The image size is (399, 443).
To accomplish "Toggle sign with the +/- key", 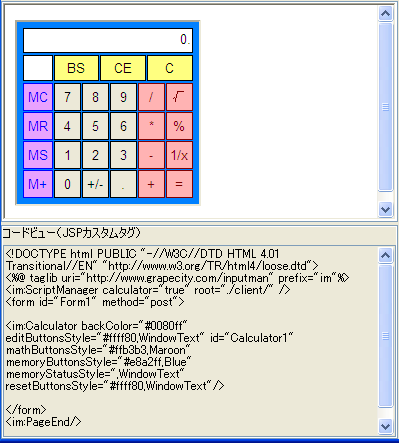I will coord(95,184).
